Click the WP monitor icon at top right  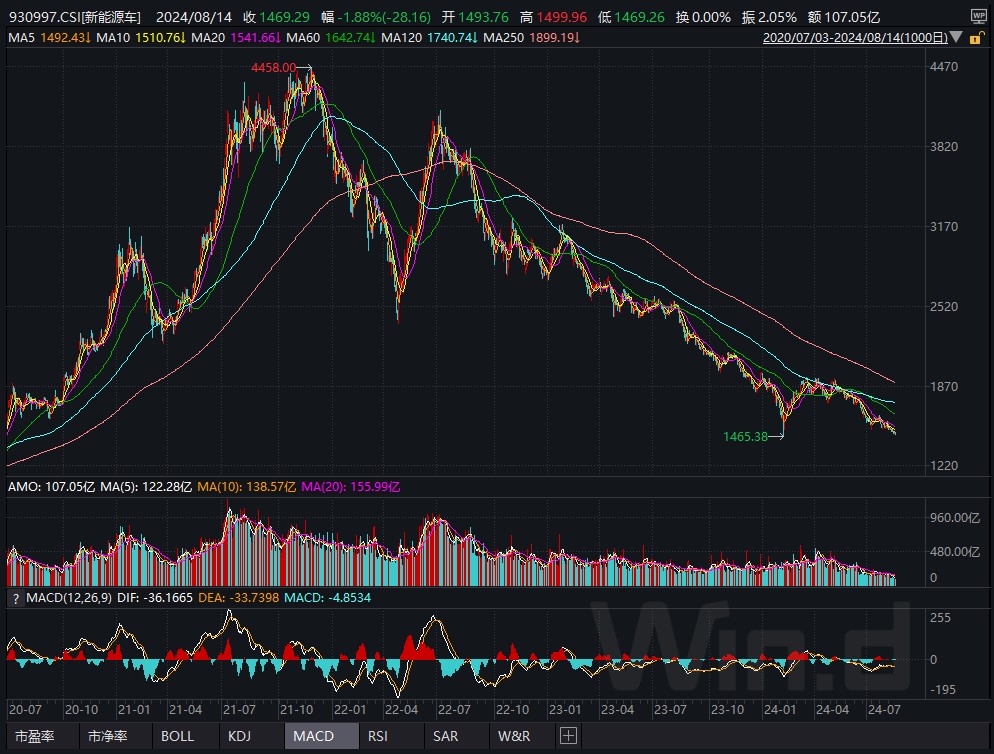click(x=978, y=16)
